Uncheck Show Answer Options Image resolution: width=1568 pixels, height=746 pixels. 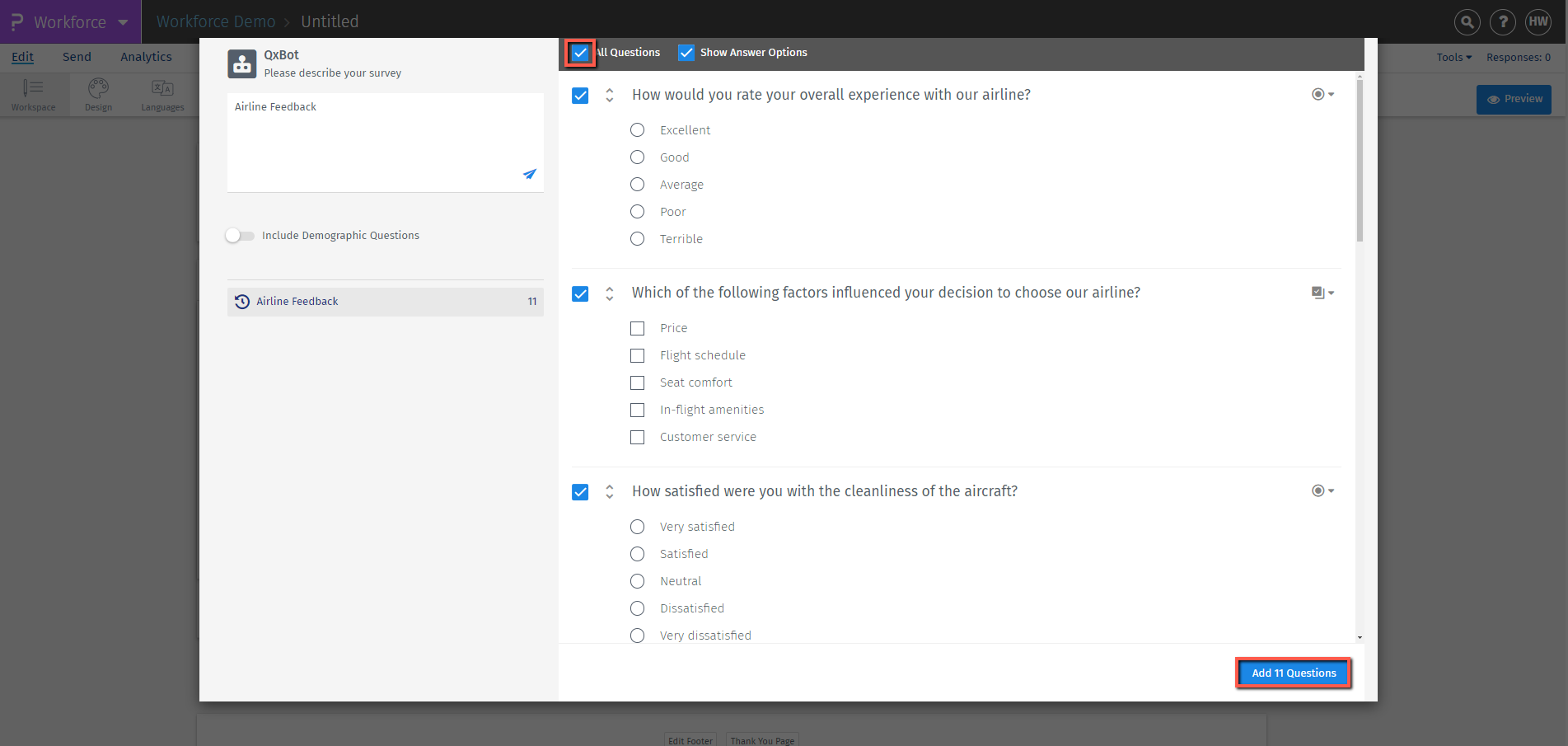click(x=686, y=52)
